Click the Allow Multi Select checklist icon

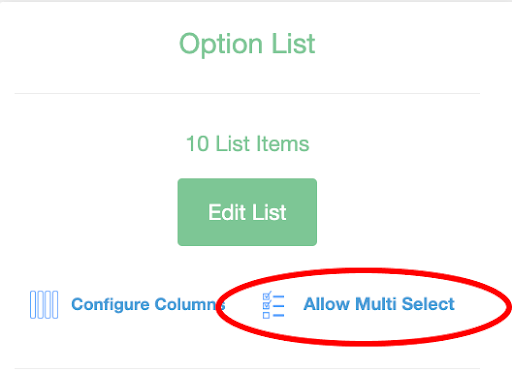(273, 305)
